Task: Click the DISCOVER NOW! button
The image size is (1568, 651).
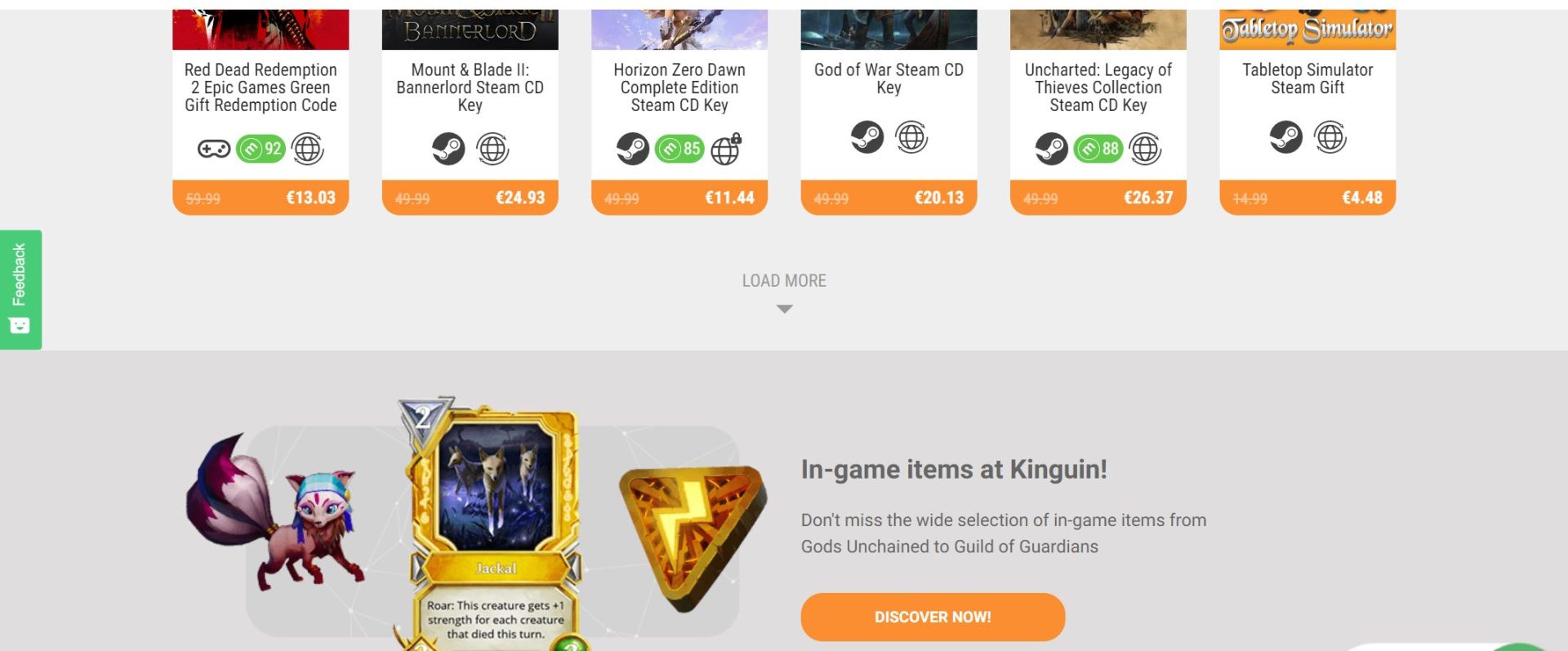Action: click(933, 617)
